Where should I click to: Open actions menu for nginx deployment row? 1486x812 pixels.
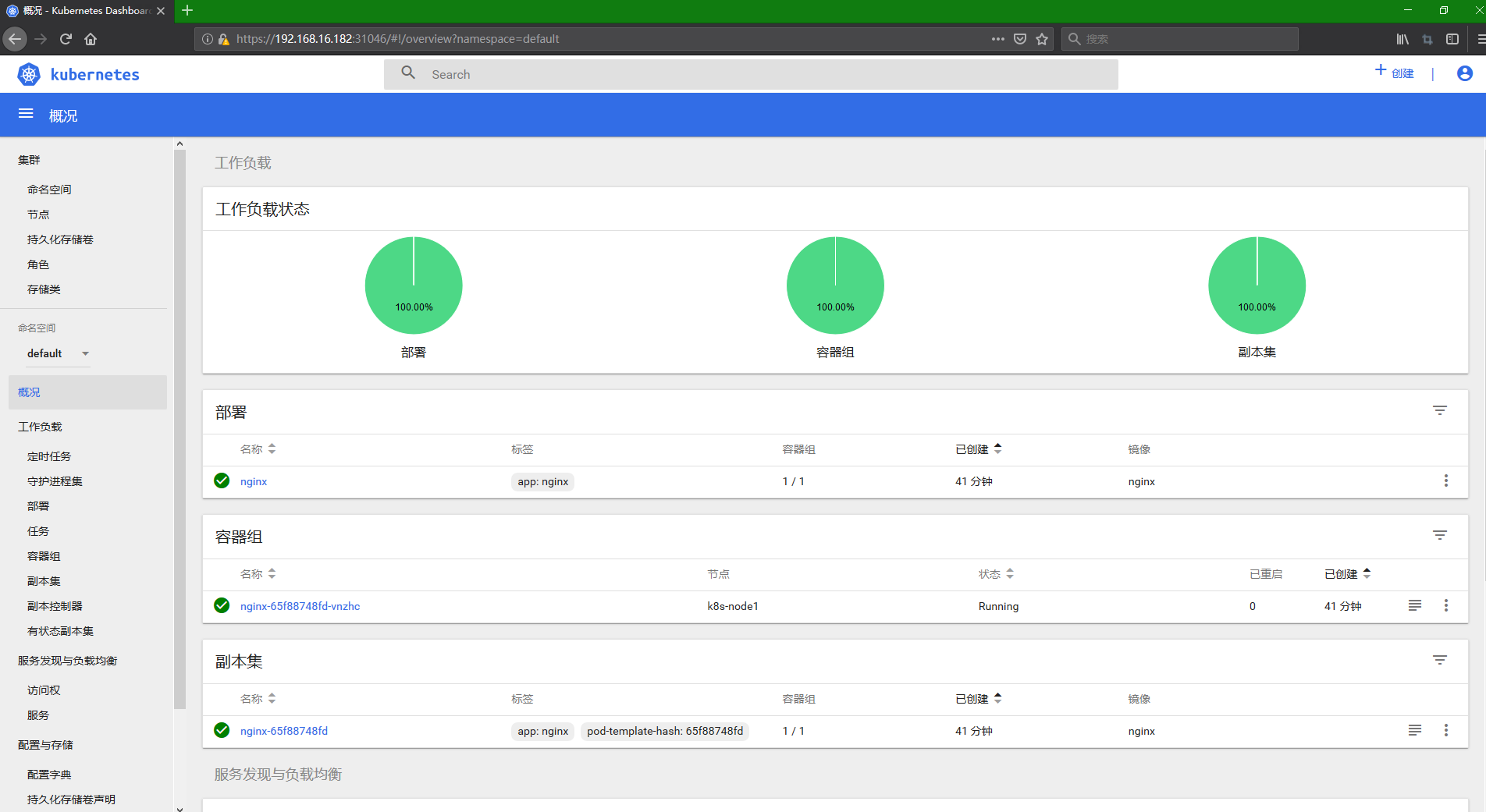[1446, 480]
